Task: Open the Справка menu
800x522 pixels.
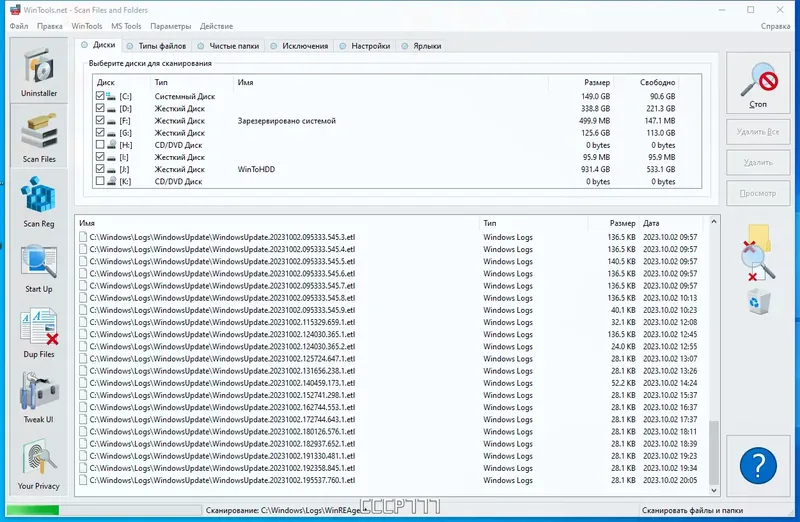Action: (775, 26)
